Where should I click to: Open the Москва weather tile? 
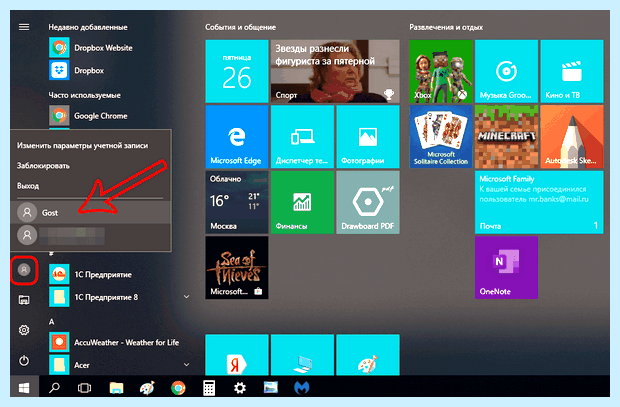pos(236,202)
